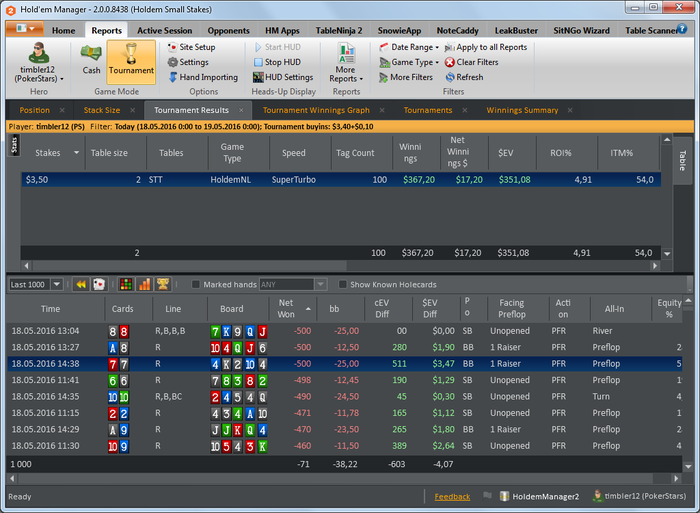Open the Marked hands ANY dropdown
Viewport: 700px width, 513px height.
321,284
